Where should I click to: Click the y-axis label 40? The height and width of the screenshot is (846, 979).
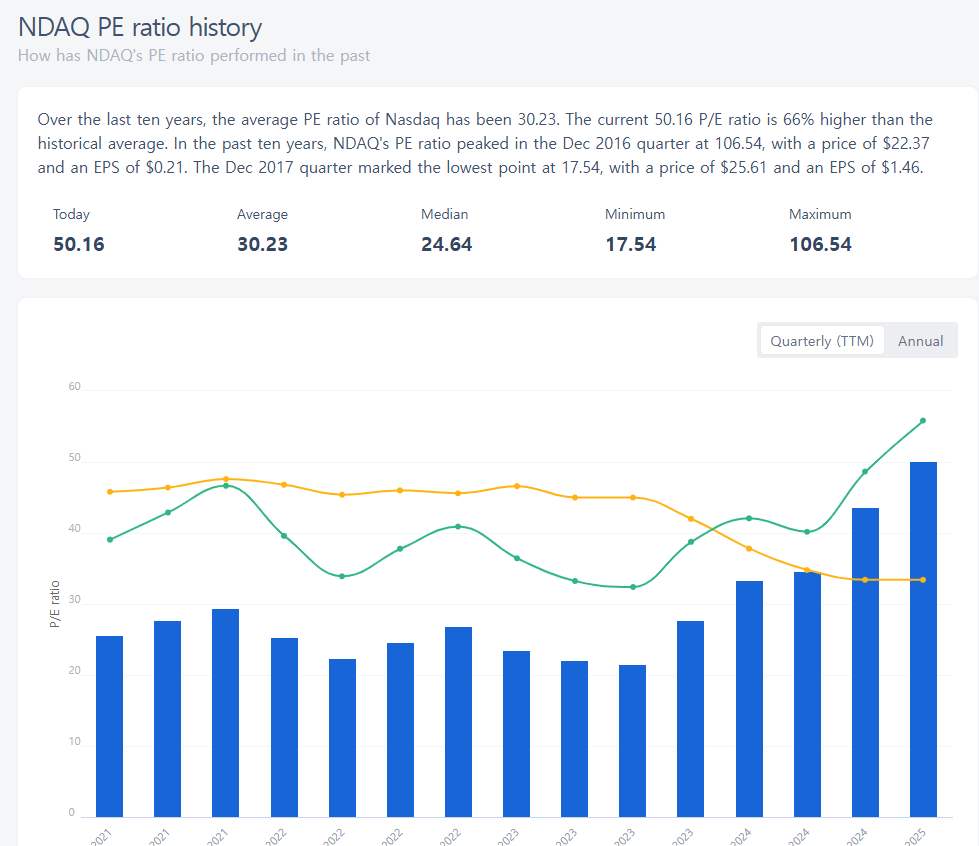tap(74, 529)
